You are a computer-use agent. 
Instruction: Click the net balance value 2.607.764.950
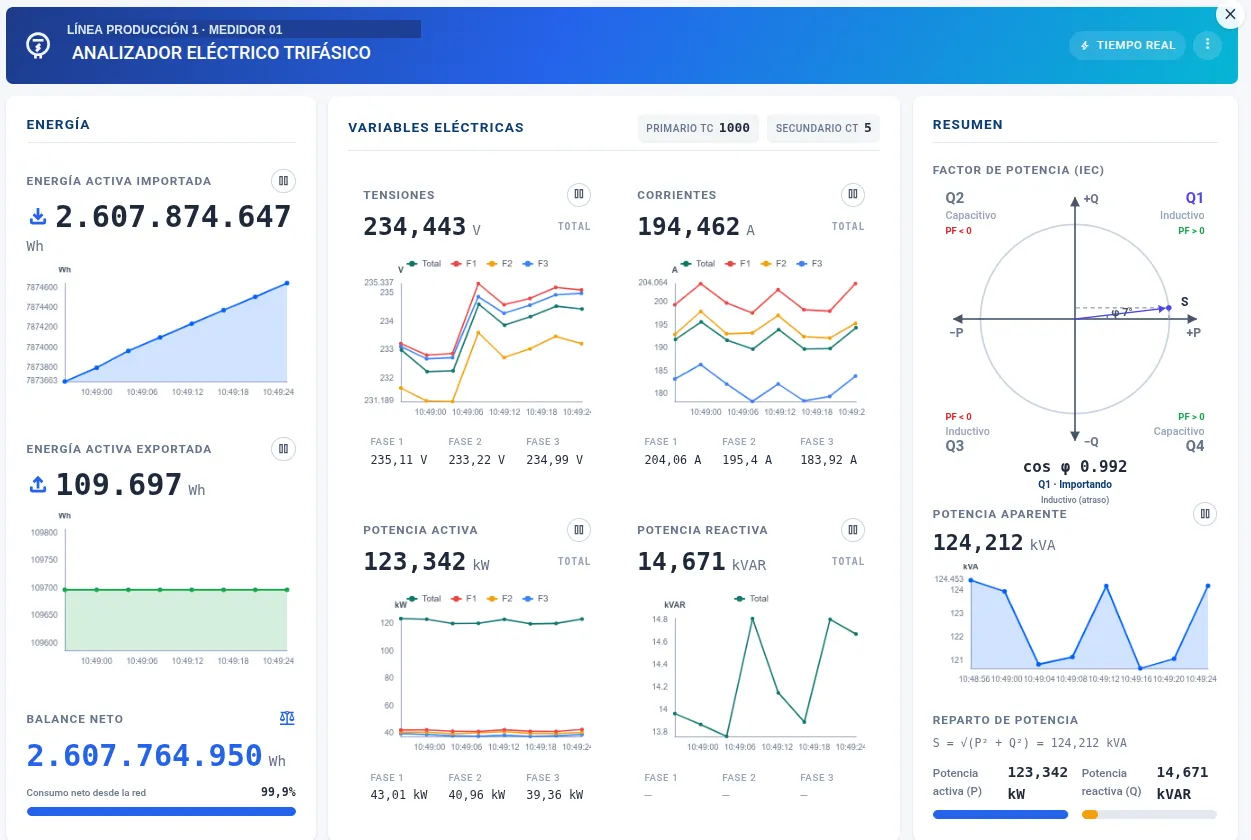click(x=144, y=755)
